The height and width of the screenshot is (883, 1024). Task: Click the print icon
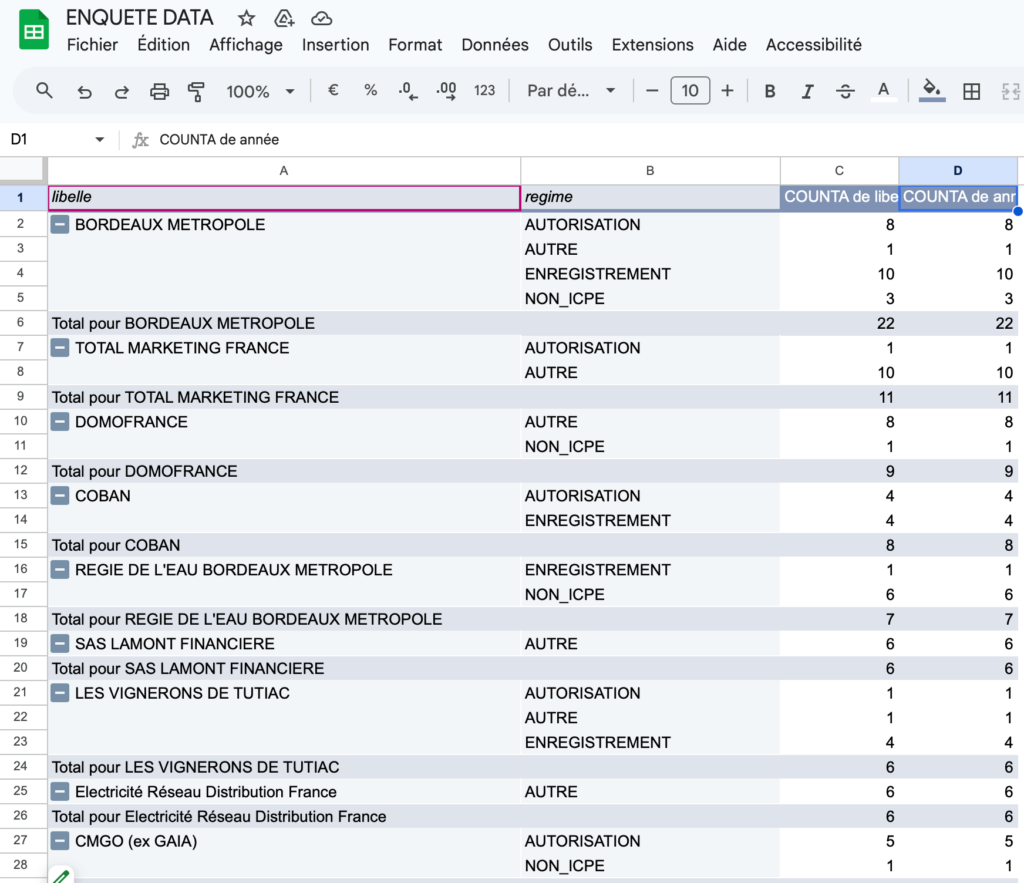pos(159,91)
